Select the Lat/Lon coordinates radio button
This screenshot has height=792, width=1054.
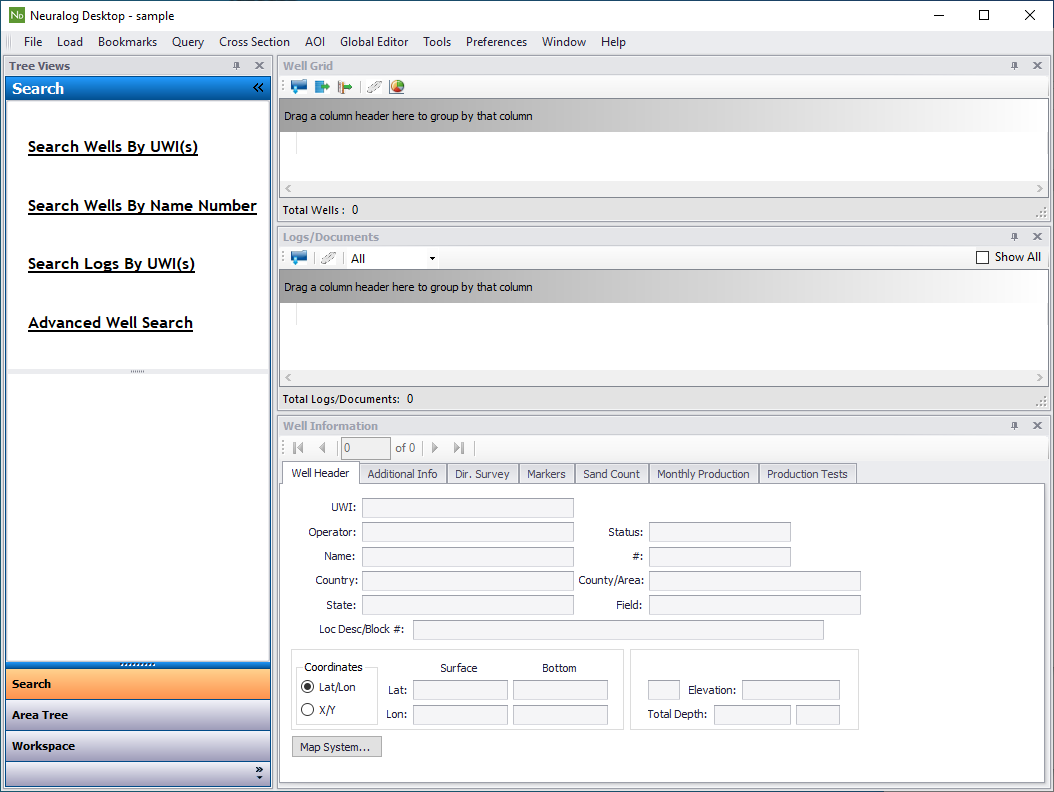308,686
